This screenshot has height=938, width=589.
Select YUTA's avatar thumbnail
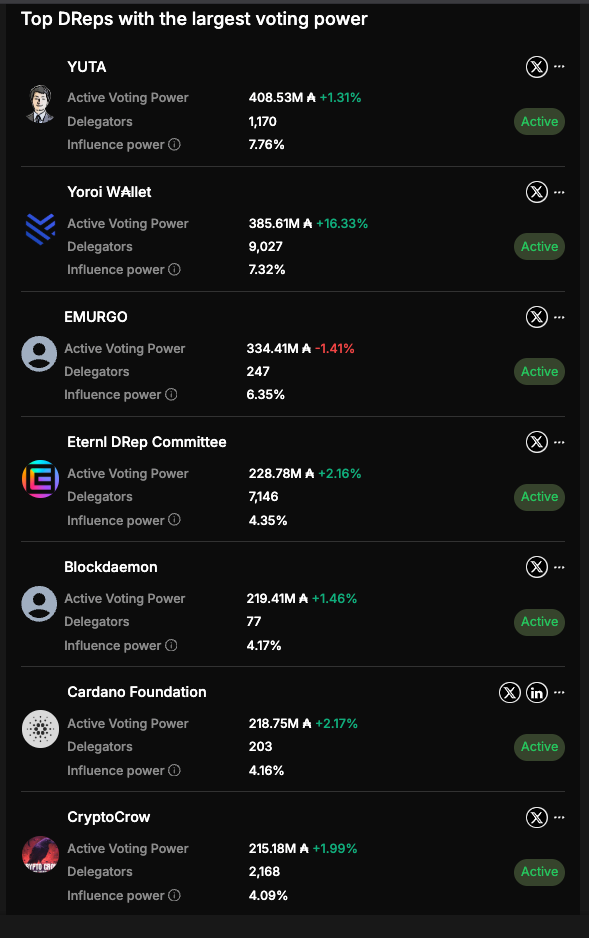coord(40,104)
